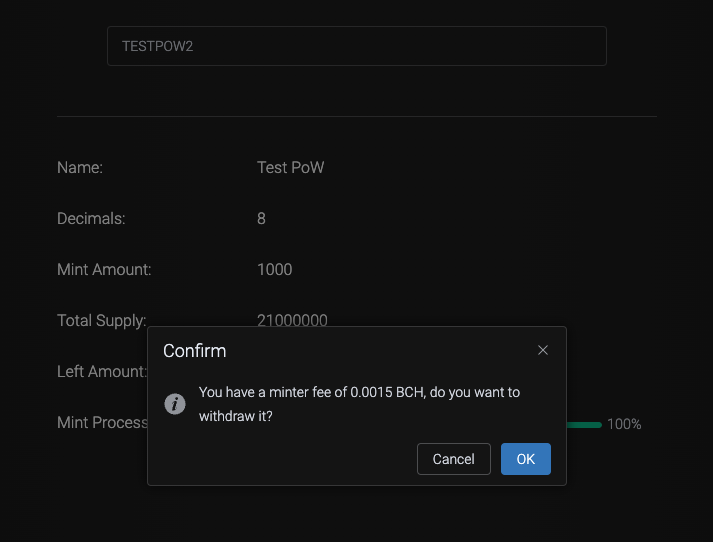This screenshot has height=542, width=713.
Task: Select the mint amount value 1000
Action: (274, 270)
